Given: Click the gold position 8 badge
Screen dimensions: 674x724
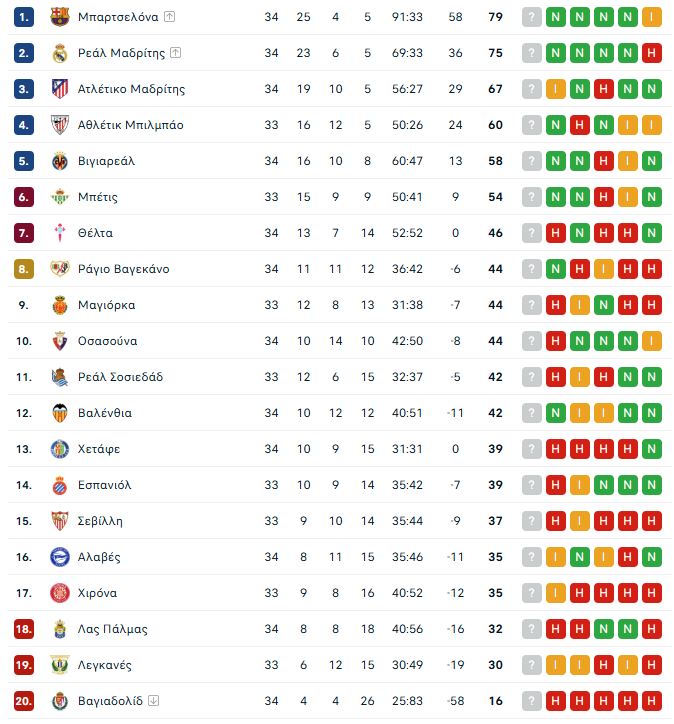Looking at the screenshot, I should (24, 269).
